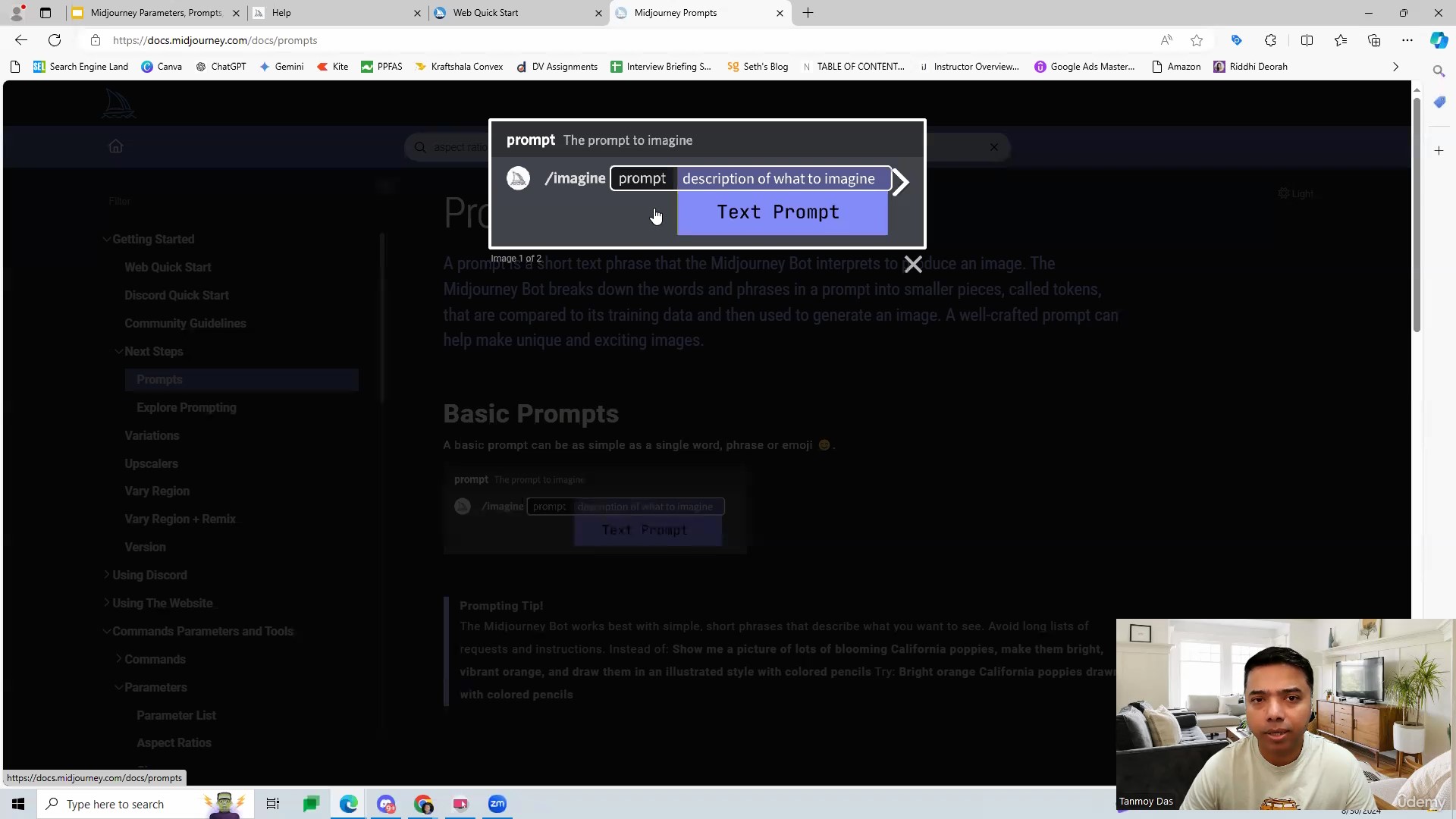Collapse Commands Parameters and Tools section
The height and width of the screenshot is (819, 1456).
coord(106,631)
